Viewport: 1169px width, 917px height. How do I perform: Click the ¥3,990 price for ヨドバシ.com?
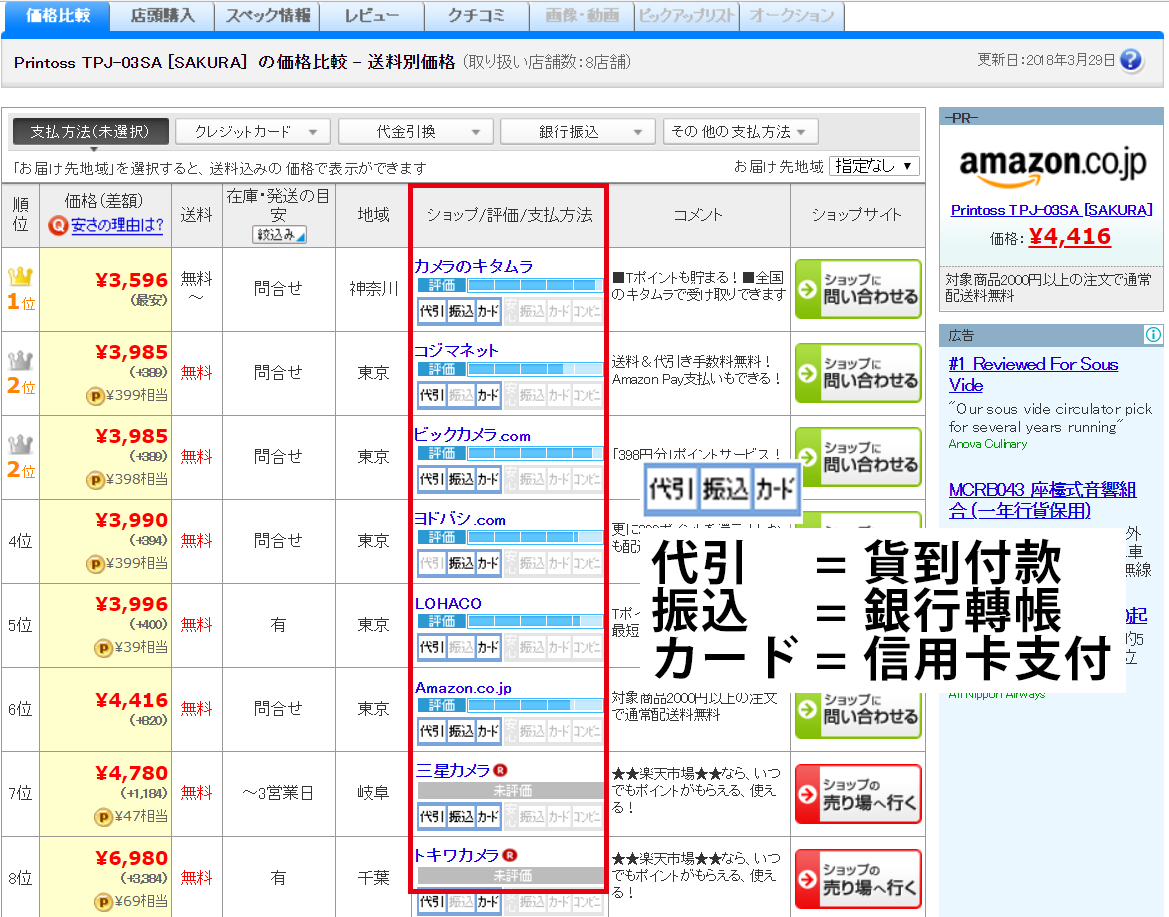[131, 520]
